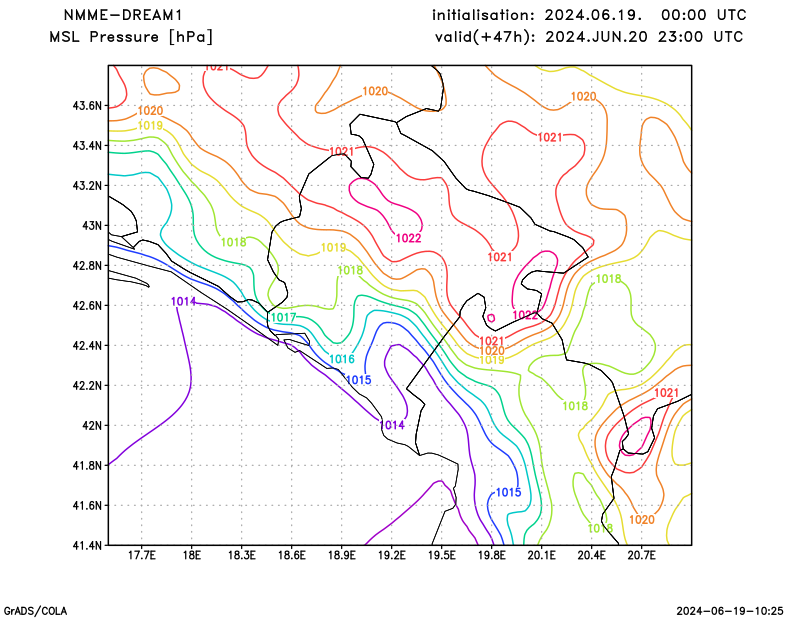Viewport: 800px width, 618px height.
Task: Click the '18.9E' longitude label
Action: pyautogui.click(x=341, y=555)
